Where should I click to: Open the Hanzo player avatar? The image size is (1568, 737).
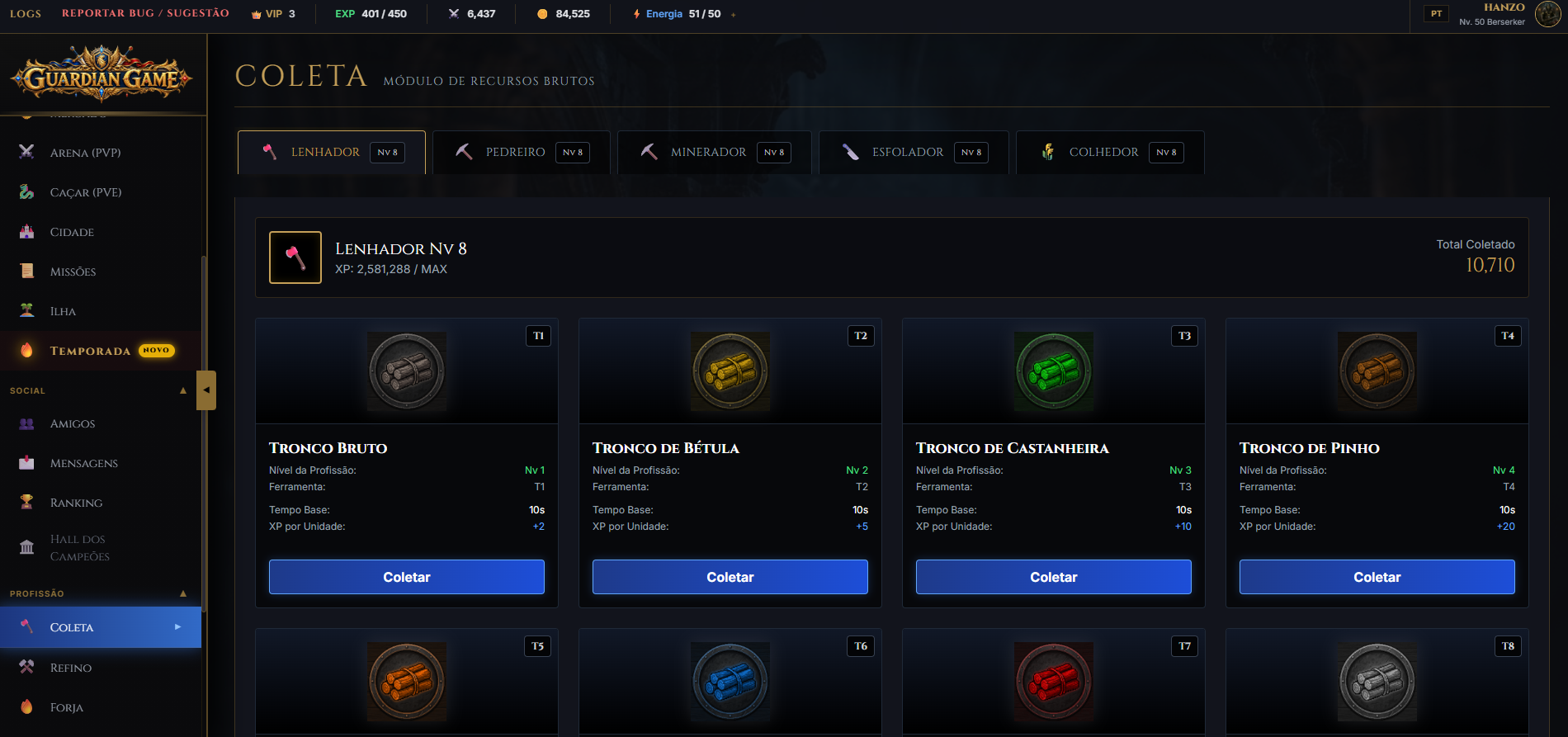pos(1547,14)
